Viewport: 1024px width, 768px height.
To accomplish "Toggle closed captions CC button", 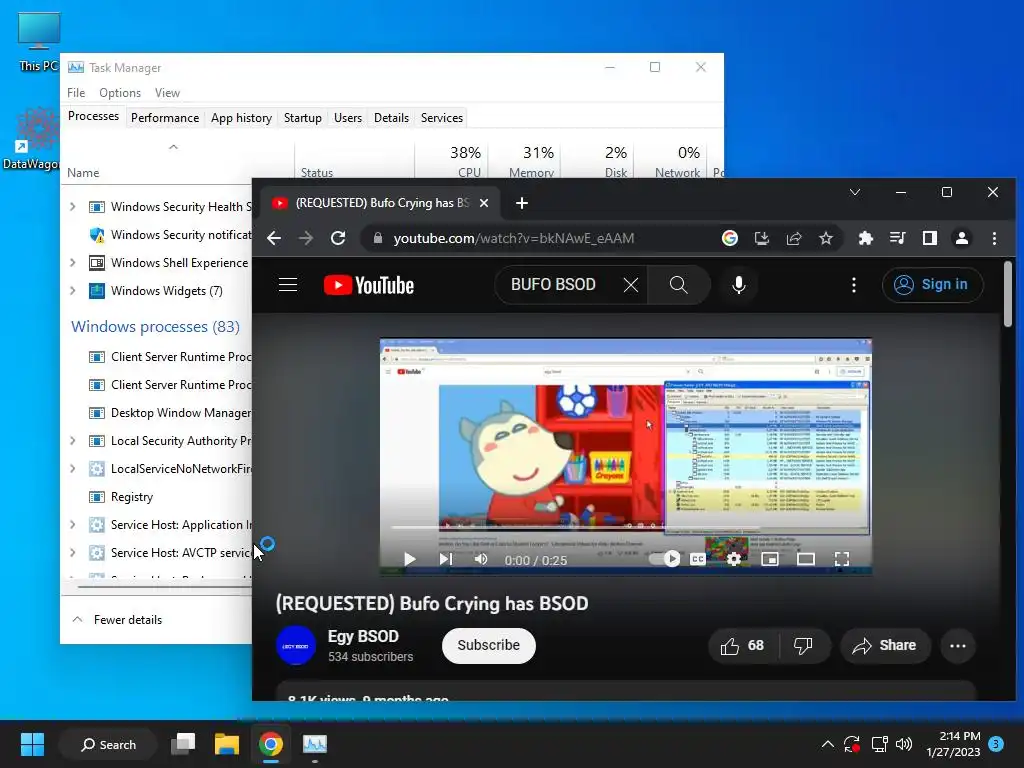I will click(x=698, y=559).
